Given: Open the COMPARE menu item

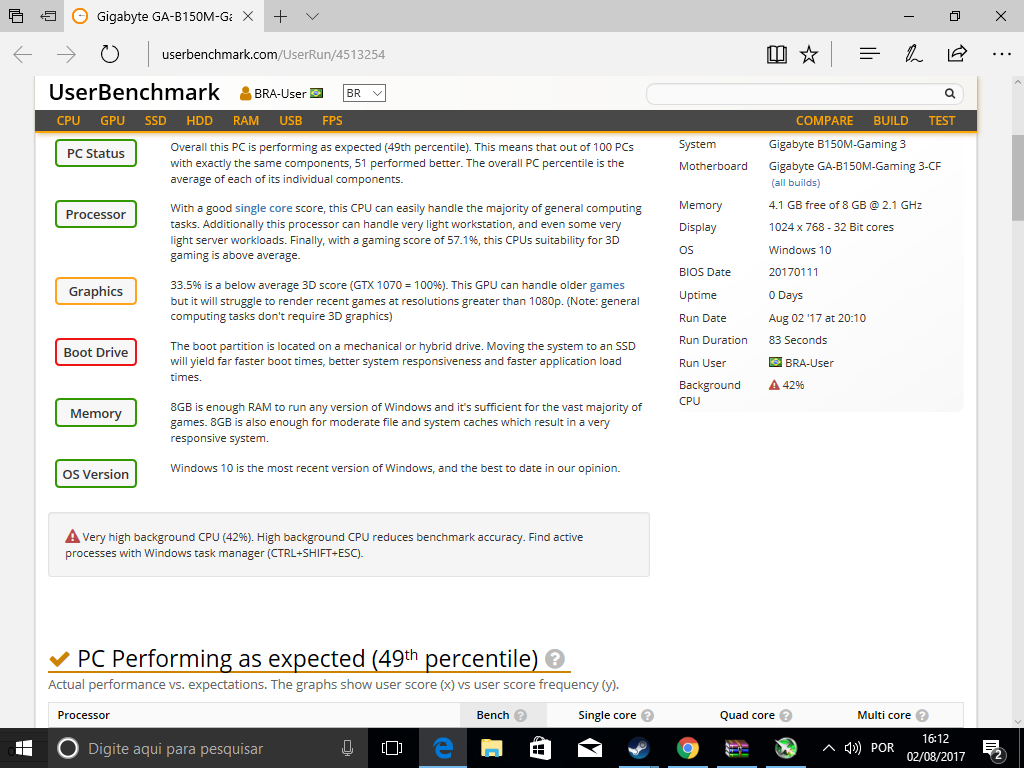Looking at the screenshot, I should (824, 121).
